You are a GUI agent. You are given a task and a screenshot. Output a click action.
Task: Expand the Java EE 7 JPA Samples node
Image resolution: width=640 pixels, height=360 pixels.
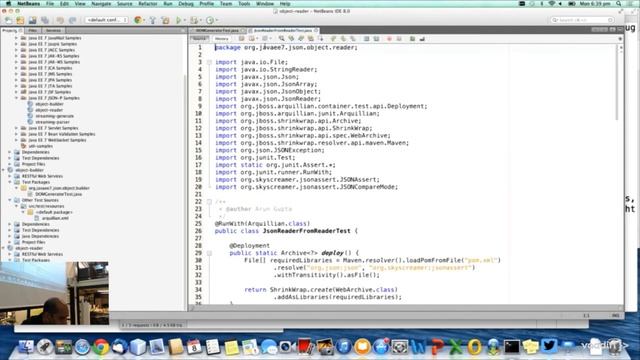(x=16, y=80)
